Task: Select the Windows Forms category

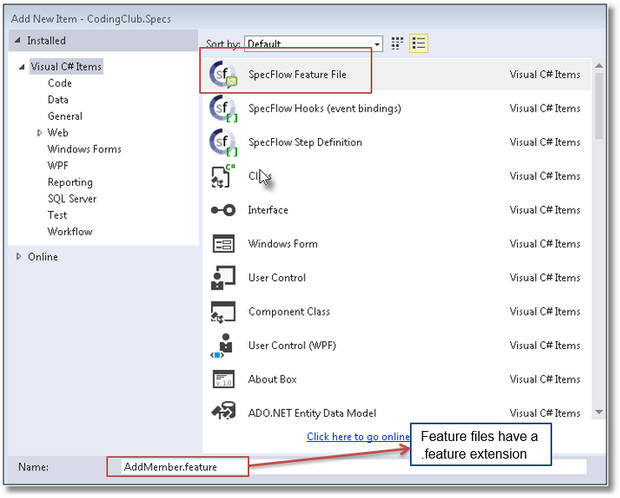Action: coord(85,149)
